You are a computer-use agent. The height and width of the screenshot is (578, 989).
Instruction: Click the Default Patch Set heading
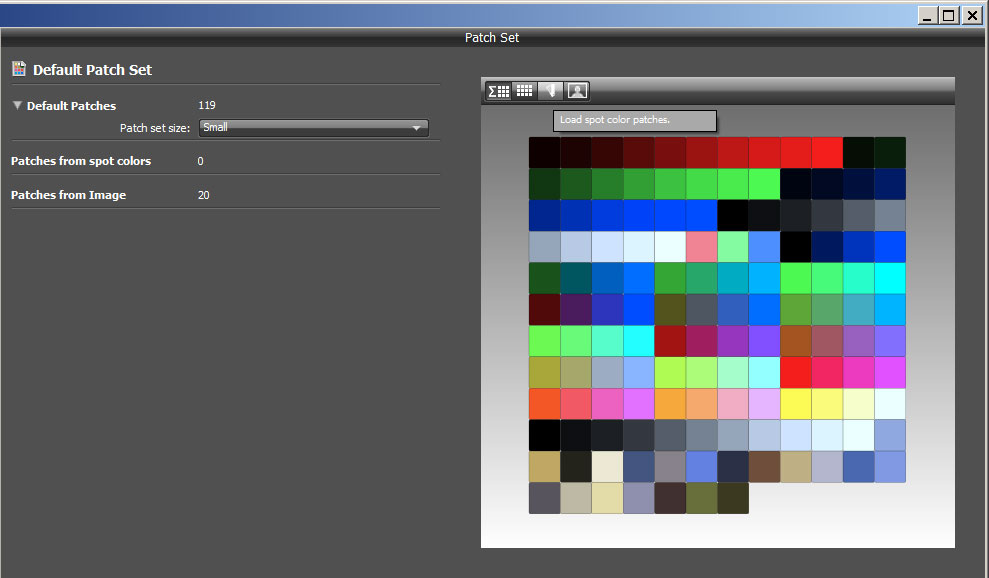point(92,70)
